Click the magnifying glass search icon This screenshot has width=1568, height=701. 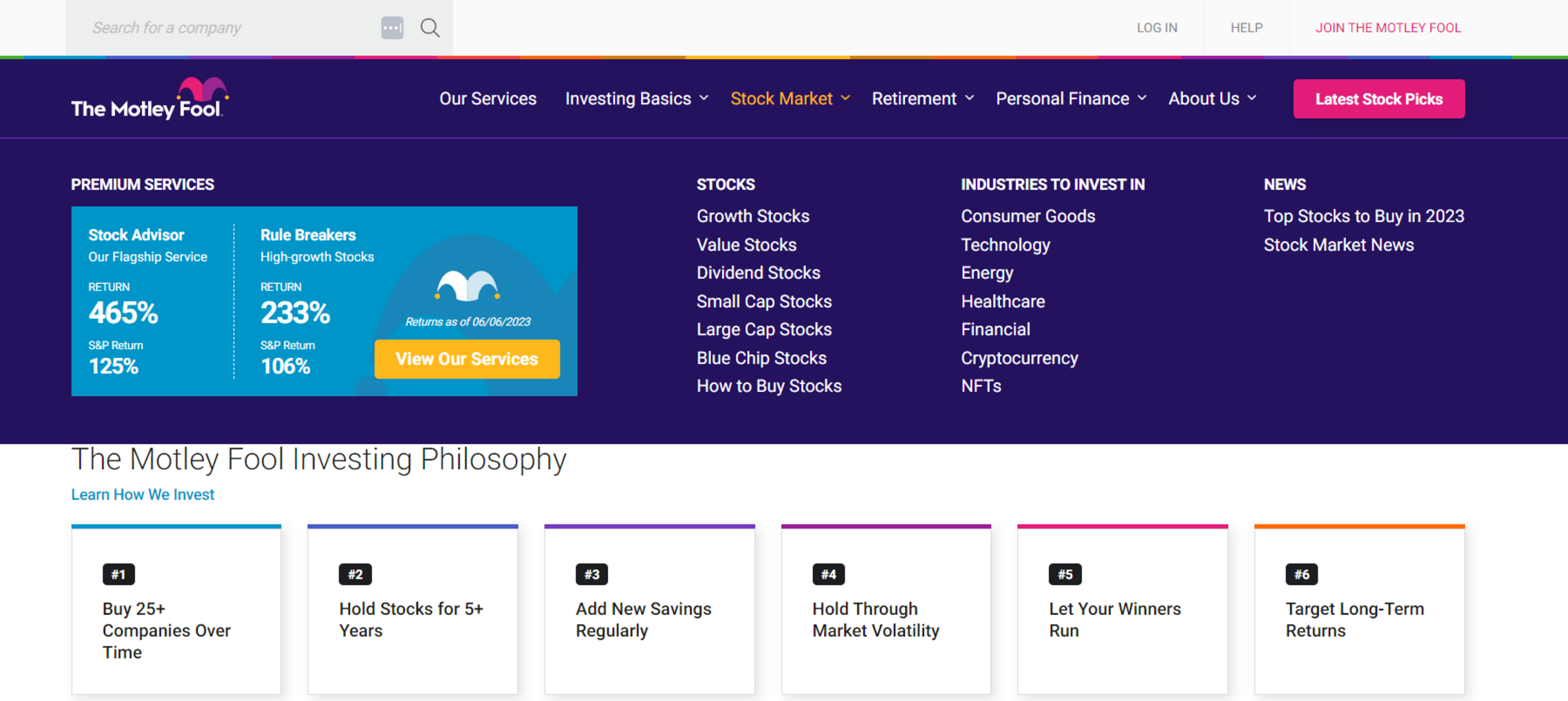point(430,28)
